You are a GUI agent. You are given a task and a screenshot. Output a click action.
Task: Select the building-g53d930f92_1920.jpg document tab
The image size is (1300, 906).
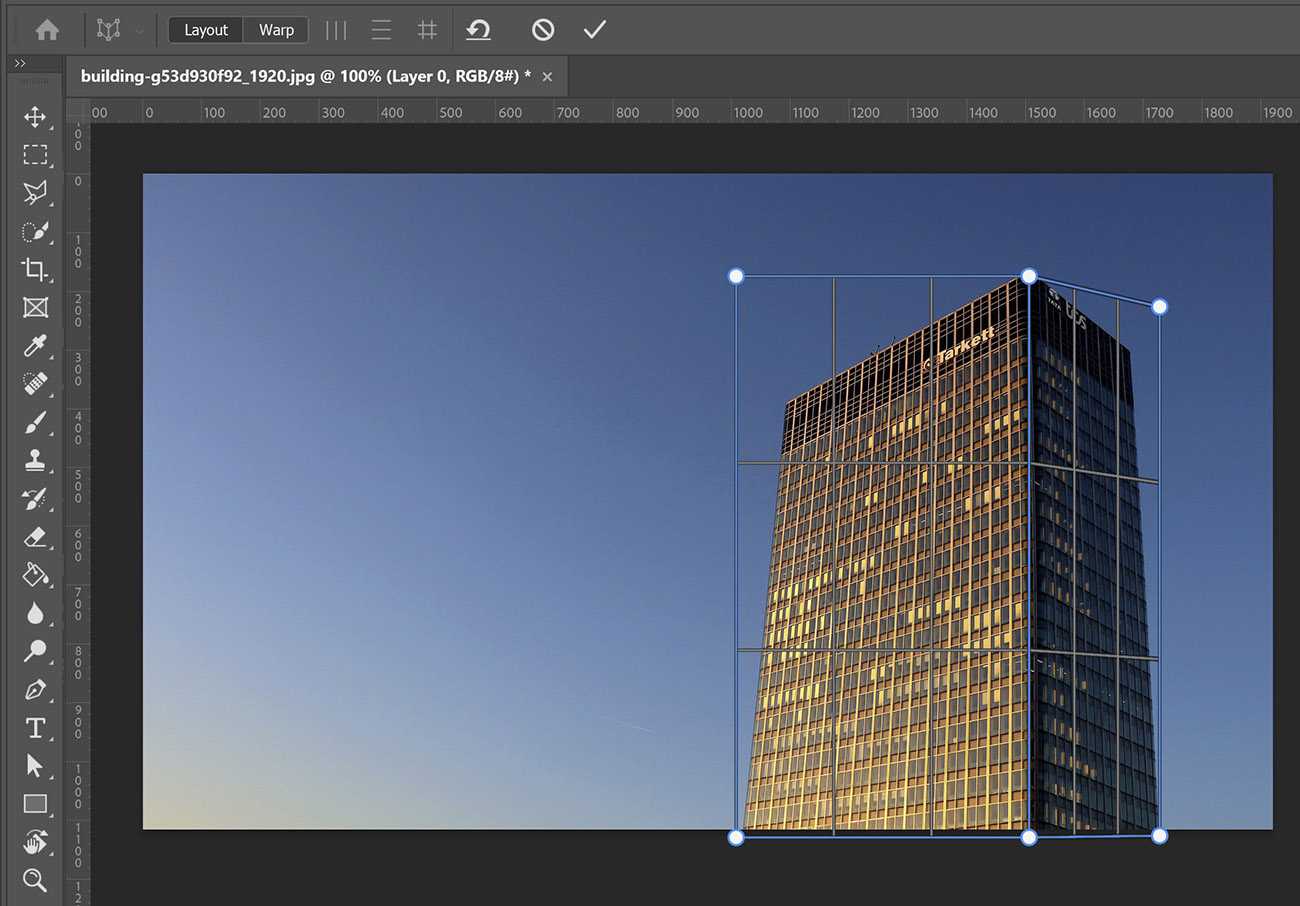300,76
